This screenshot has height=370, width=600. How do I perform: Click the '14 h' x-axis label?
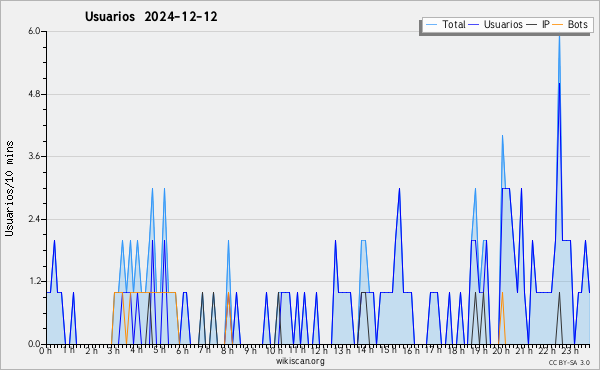pyautogui.click(x=365, y=350)
